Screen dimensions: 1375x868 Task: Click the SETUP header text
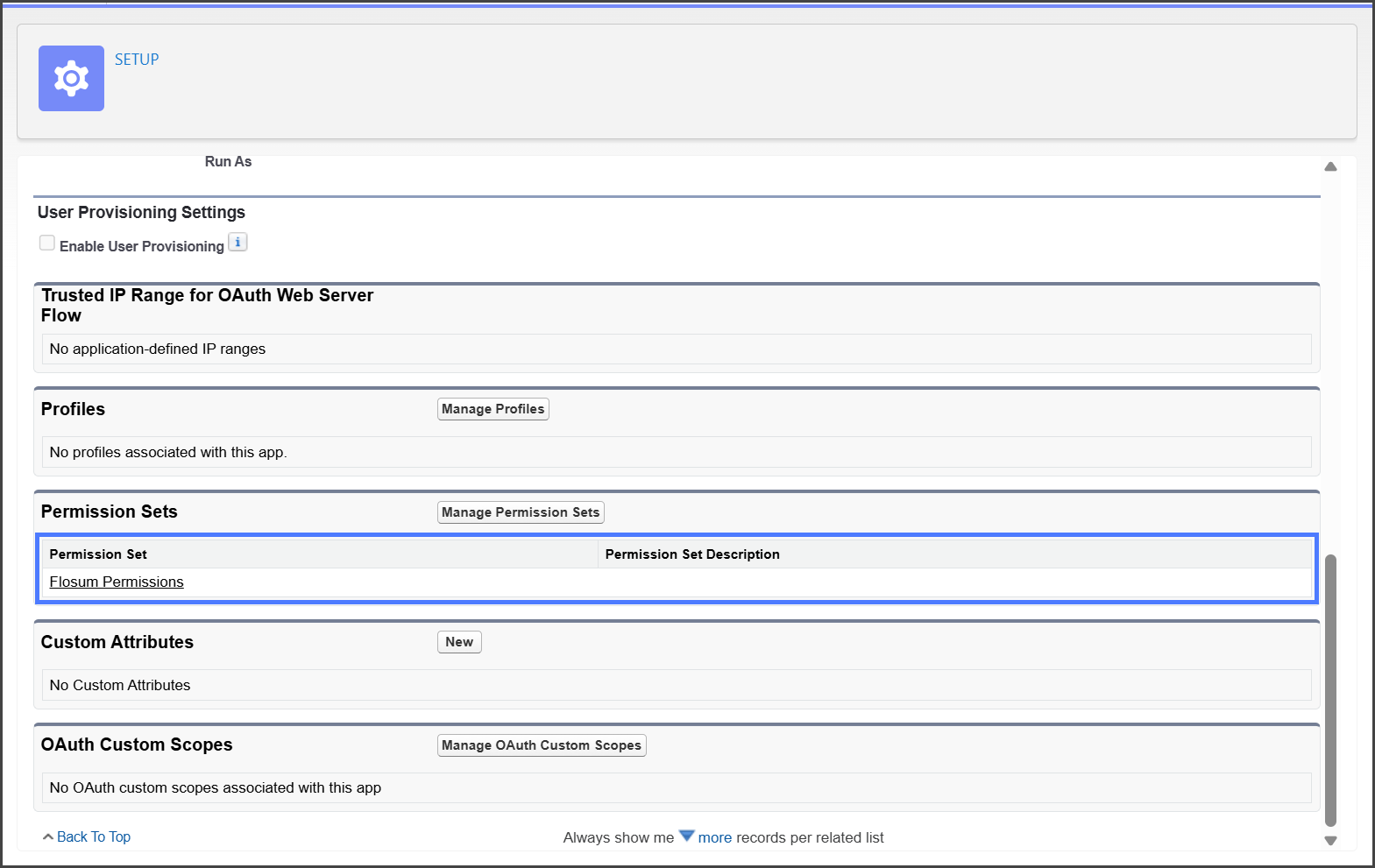click(137, 60)
